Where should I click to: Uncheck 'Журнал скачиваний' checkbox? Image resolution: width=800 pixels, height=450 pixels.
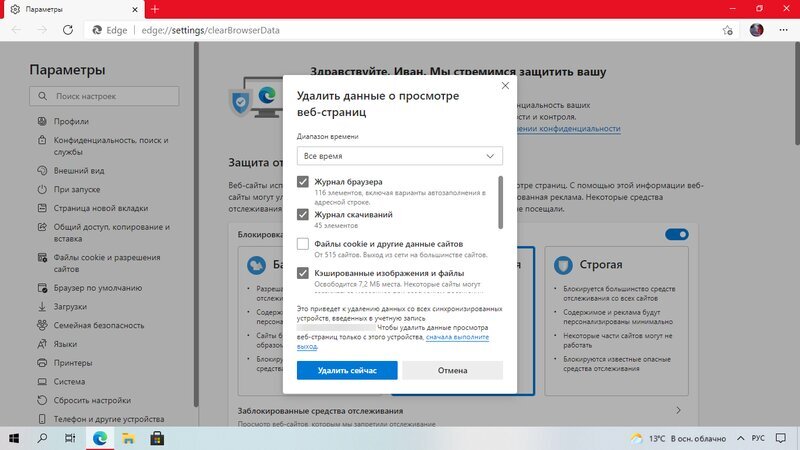[x=303, y=214]
